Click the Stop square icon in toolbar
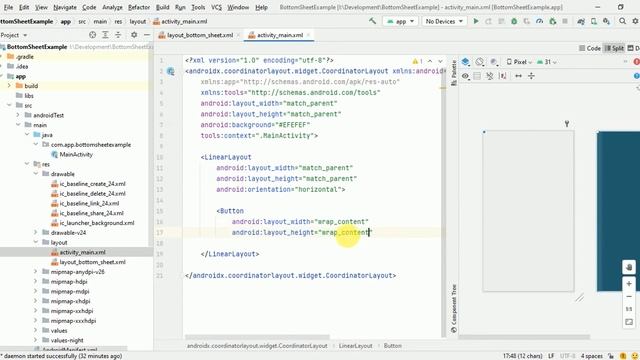The image size is (640, 360). pos(565,21)
